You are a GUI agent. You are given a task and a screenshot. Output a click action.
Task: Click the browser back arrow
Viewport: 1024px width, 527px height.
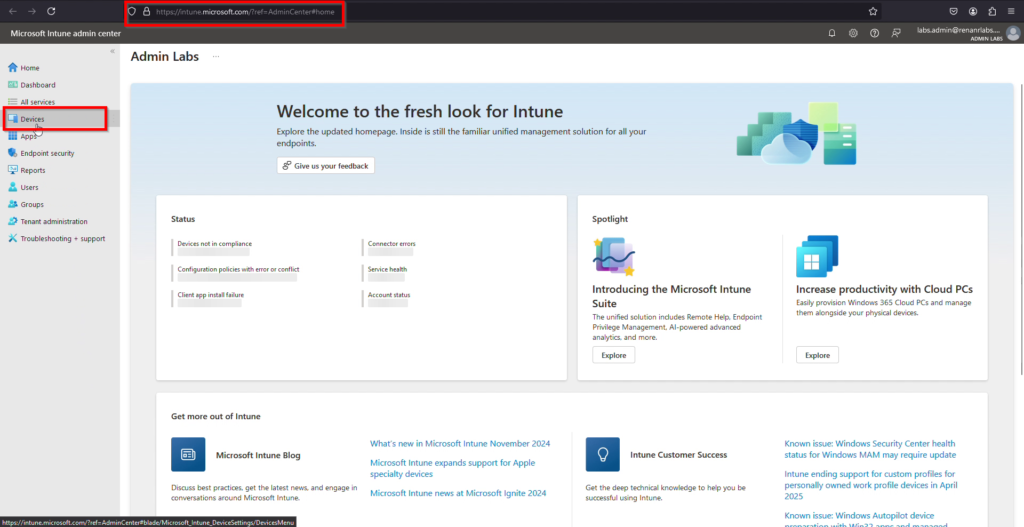[x=12, y=11]
